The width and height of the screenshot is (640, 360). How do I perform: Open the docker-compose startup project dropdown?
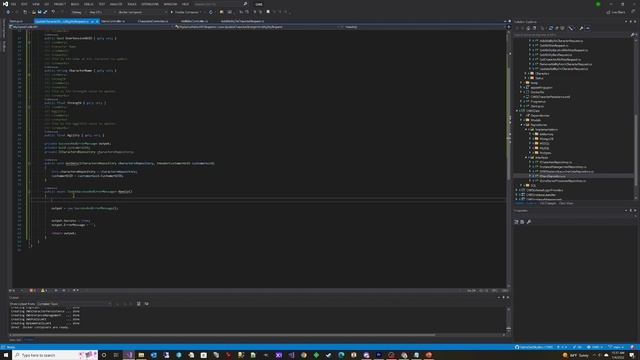pos(142,12)
